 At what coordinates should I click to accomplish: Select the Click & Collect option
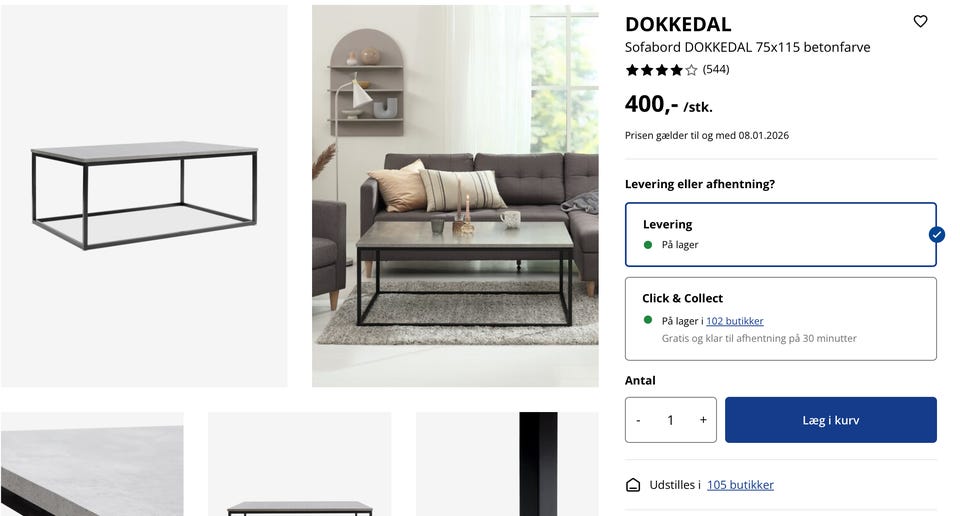pos(781,319)
